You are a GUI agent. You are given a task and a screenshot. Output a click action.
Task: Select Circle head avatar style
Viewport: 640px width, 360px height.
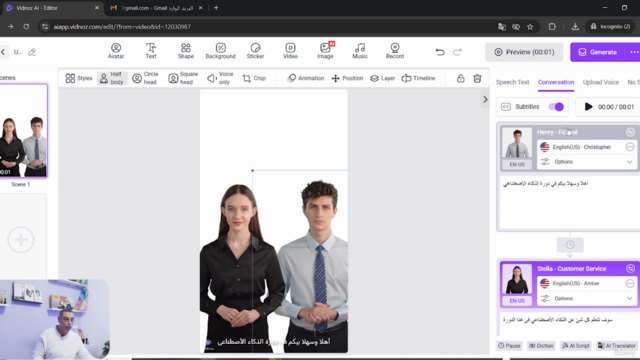tap(146, 78)
